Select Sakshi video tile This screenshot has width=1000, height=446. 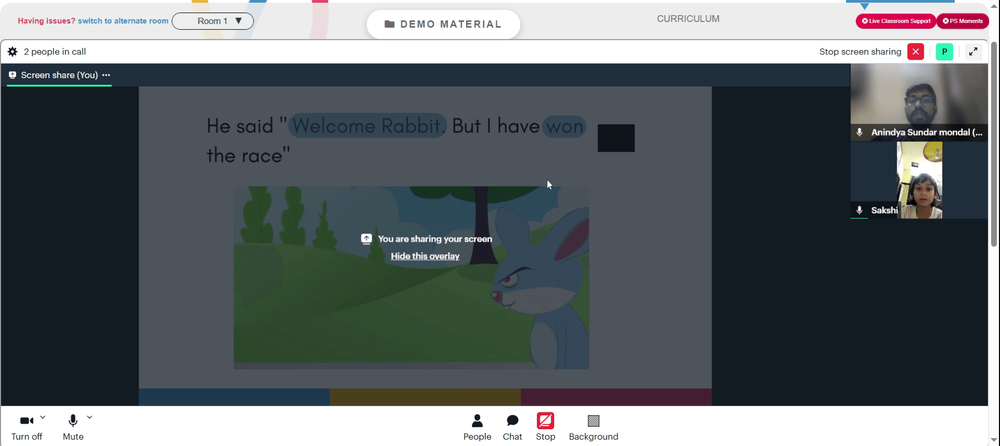tap(918, 180)
